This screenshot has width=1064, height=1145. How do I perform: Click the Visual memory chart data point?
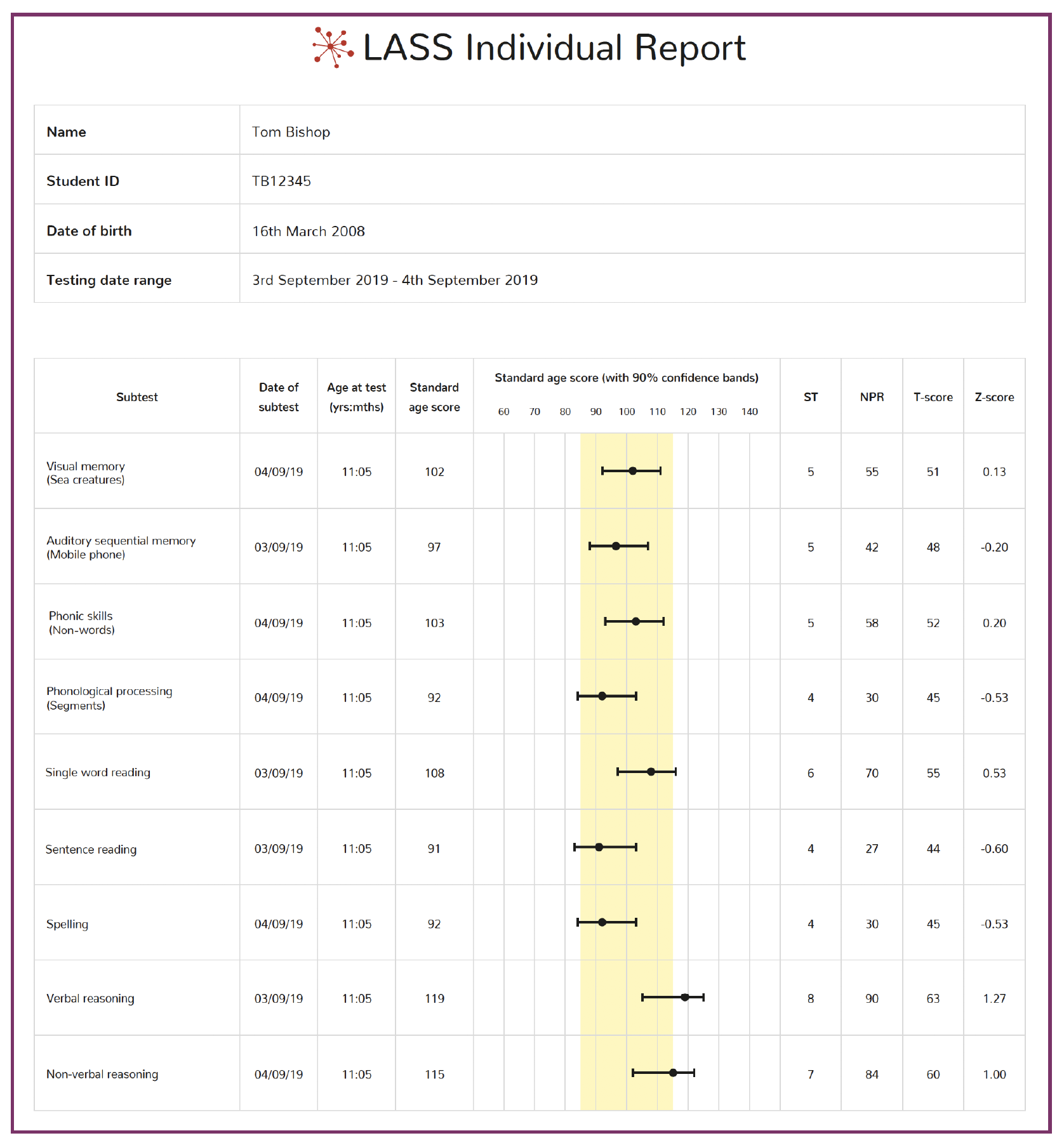point(632,471)
